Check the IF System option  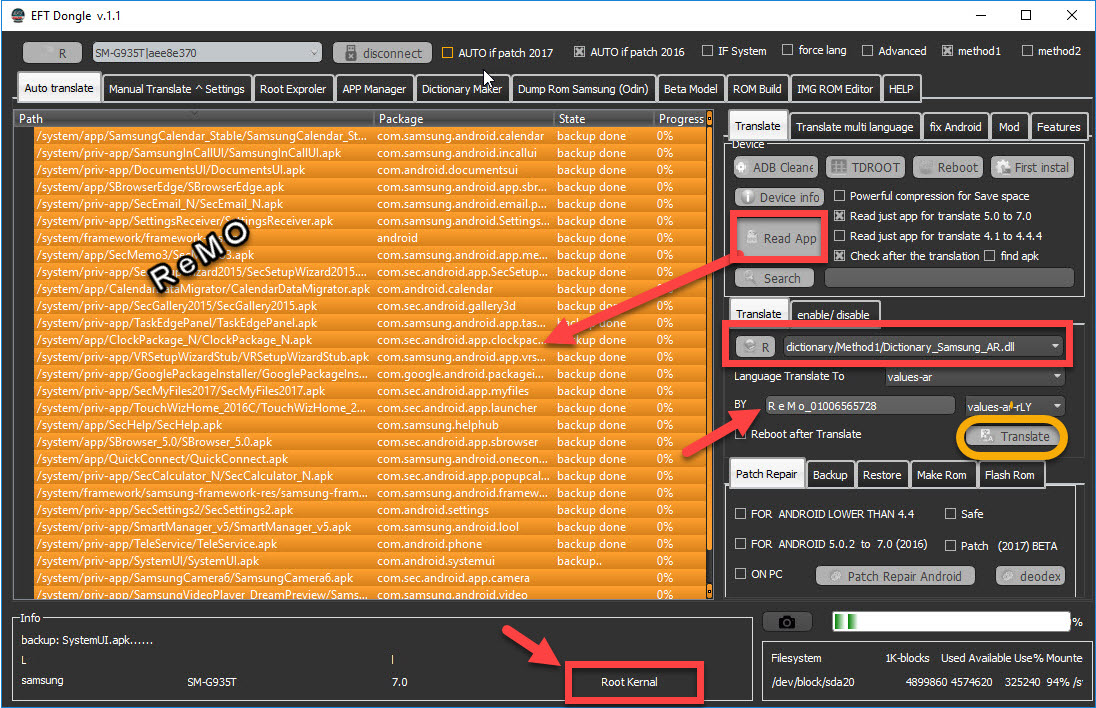[x=707, y=50]
